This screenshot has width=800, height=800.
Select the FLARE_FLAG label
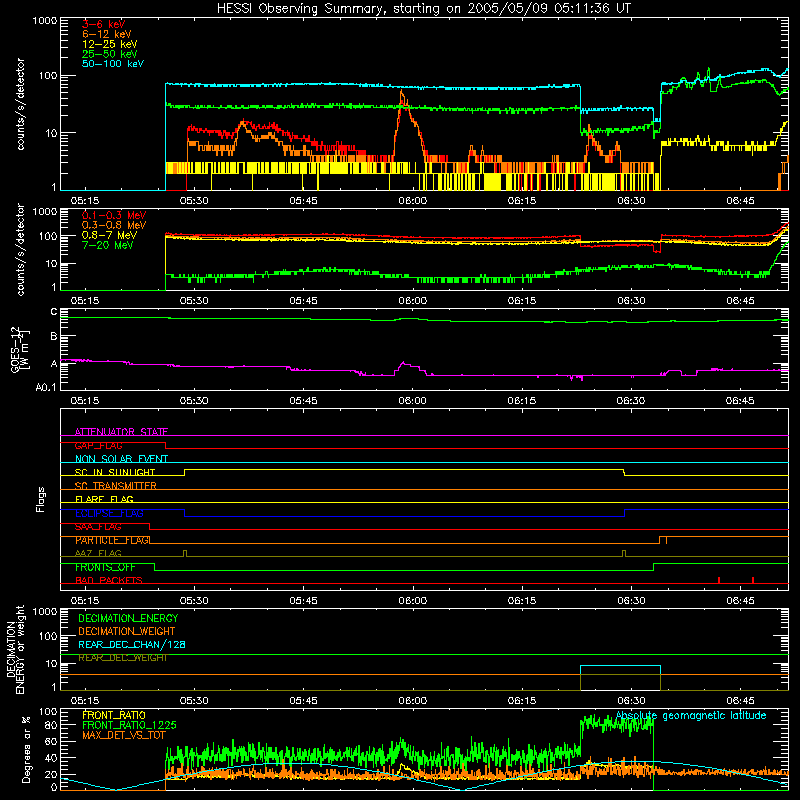pyautogui.click(x=104, y=499)
